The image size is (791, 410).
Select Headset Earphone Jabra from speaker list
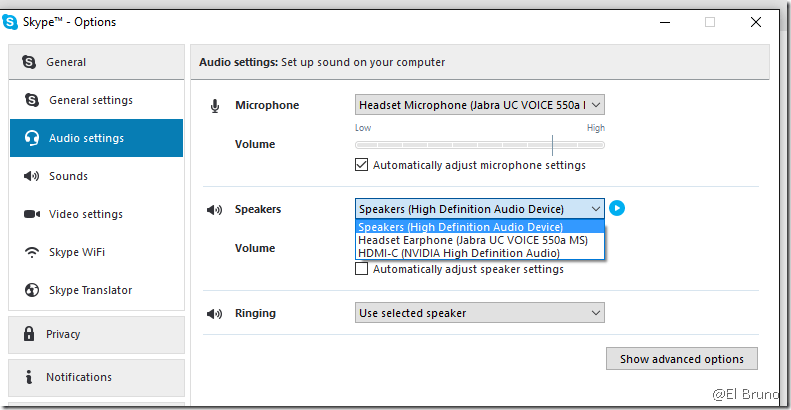tap(472, 240)
